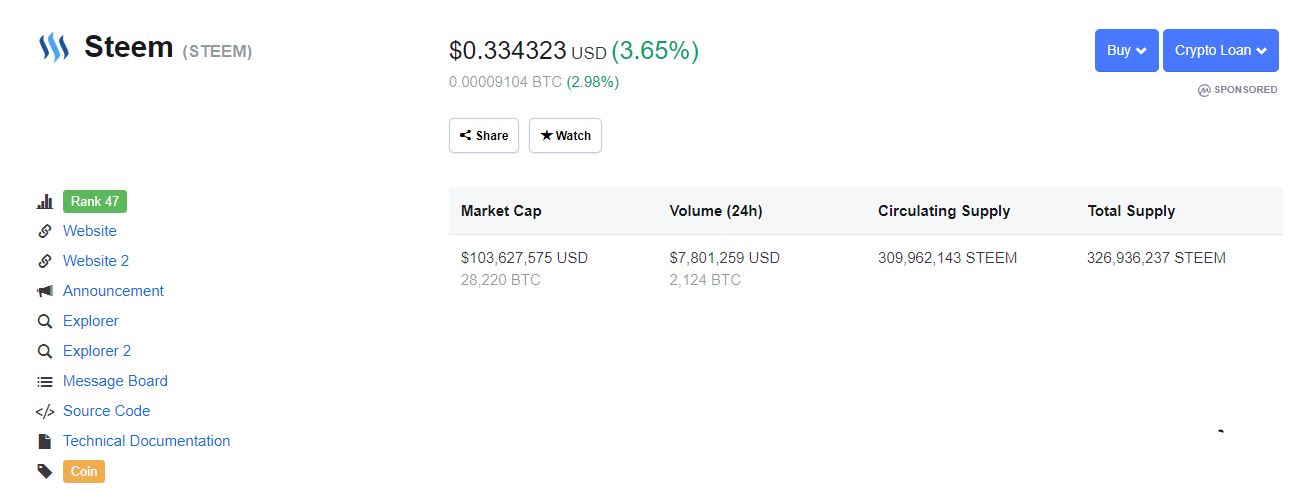Click the megaphone Announcement icon

tap(44, 291)
